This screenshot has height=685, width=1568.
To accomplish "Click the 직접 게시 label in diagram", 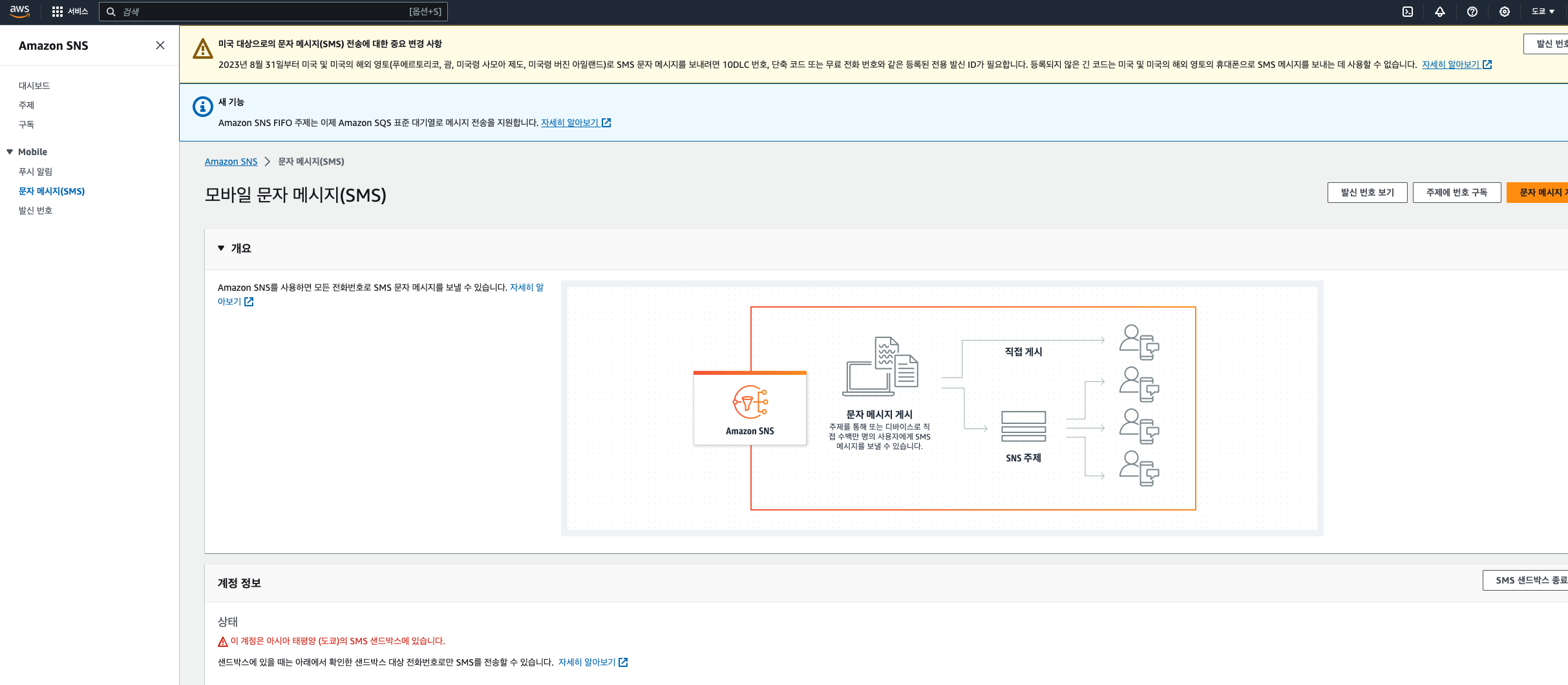I will point(1023,352).
